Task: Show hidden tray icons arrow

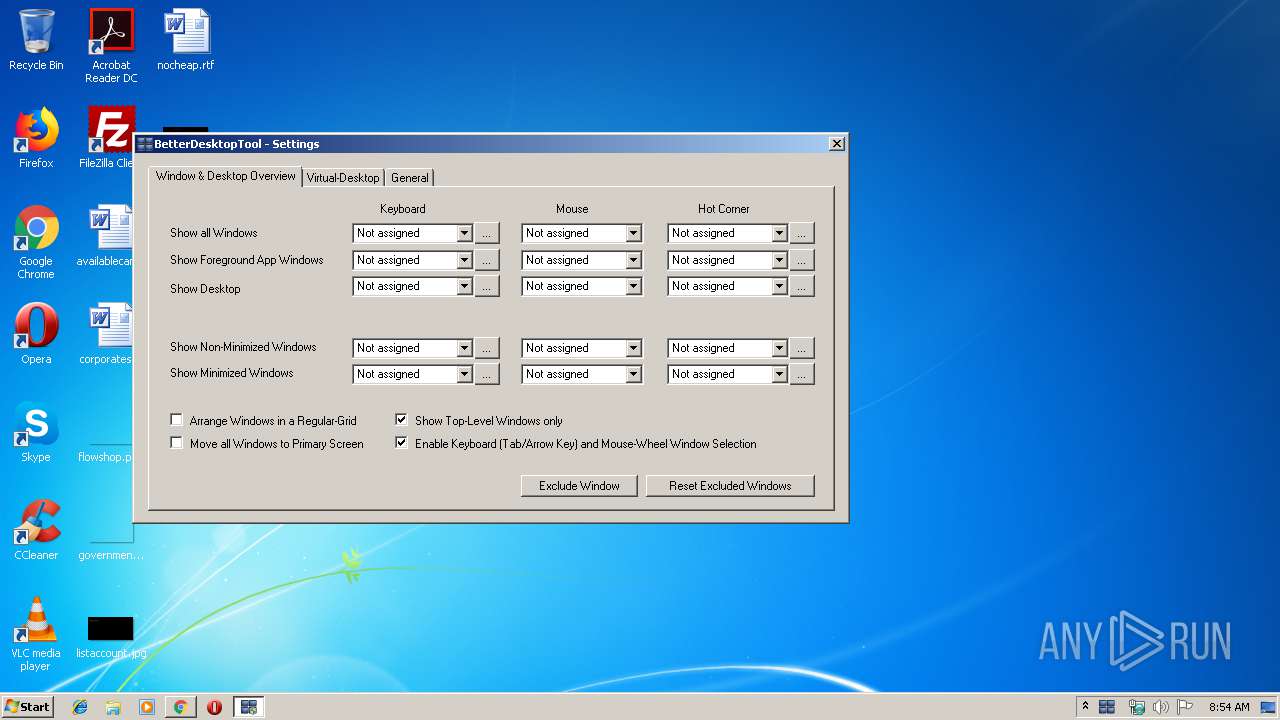Action: point(1085,707)
